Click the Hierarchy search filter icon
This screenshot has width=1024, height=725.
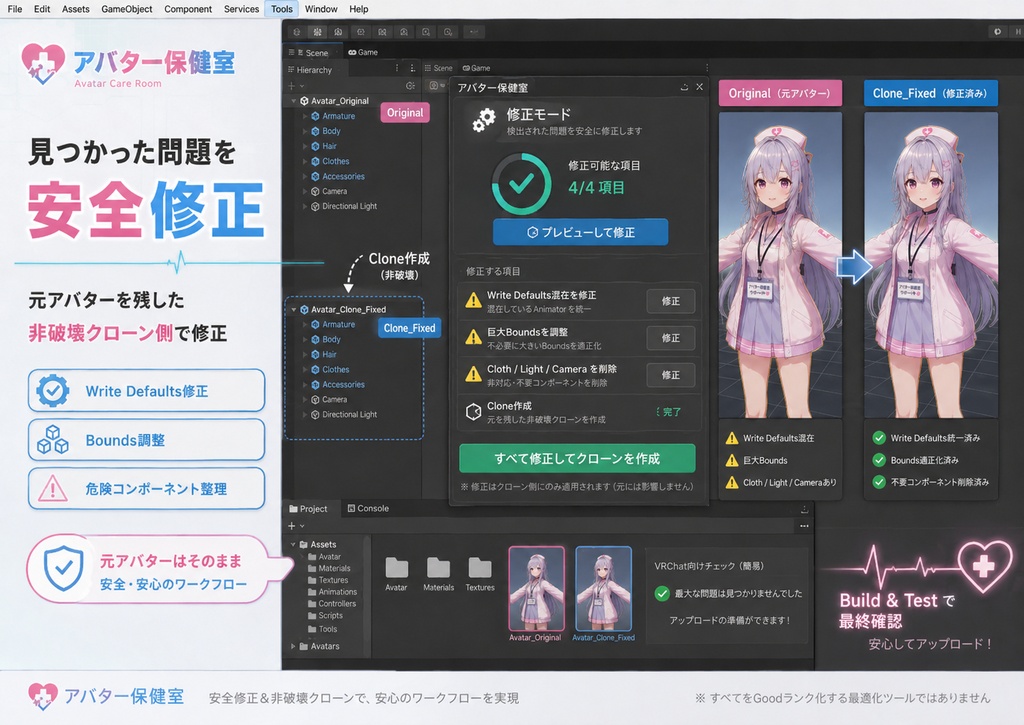coord(410,86)
